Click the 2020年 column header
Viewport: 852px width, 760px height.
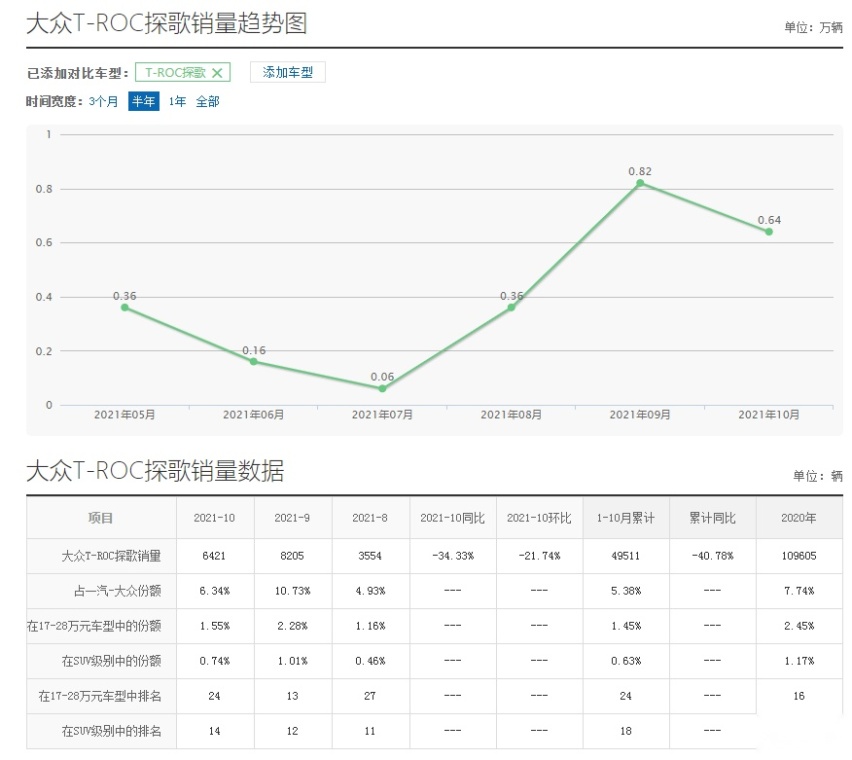click(x=799, y=518)
